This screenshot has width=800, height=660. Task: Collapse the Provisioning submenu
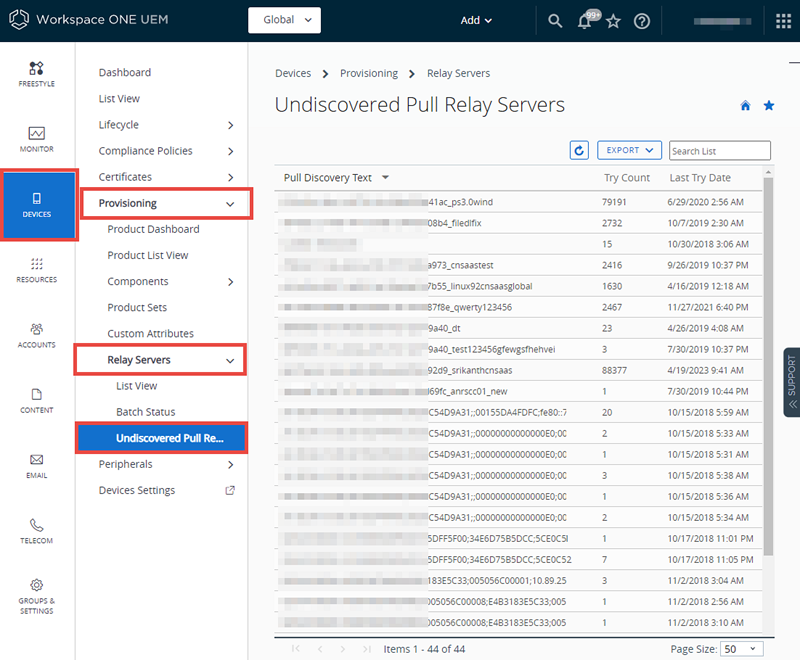click(x=230, y=204)
